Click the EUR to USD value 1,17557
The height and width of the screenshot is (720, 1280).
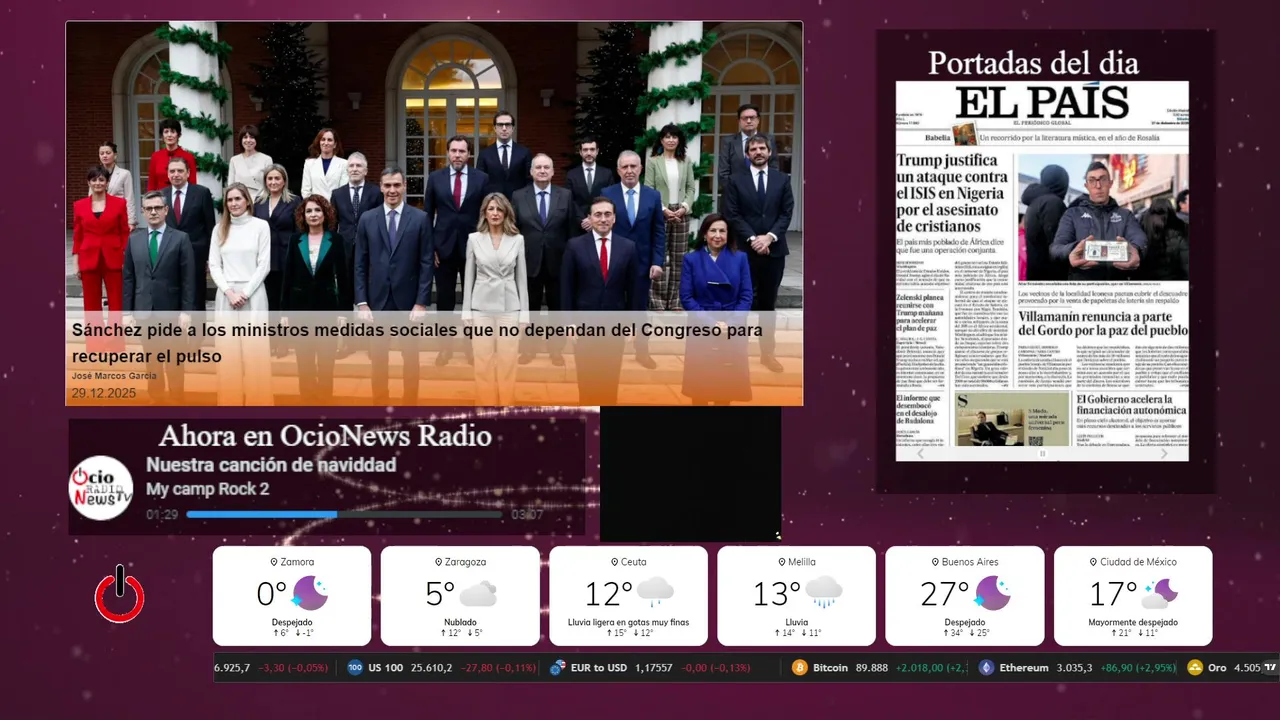(655, 668)
